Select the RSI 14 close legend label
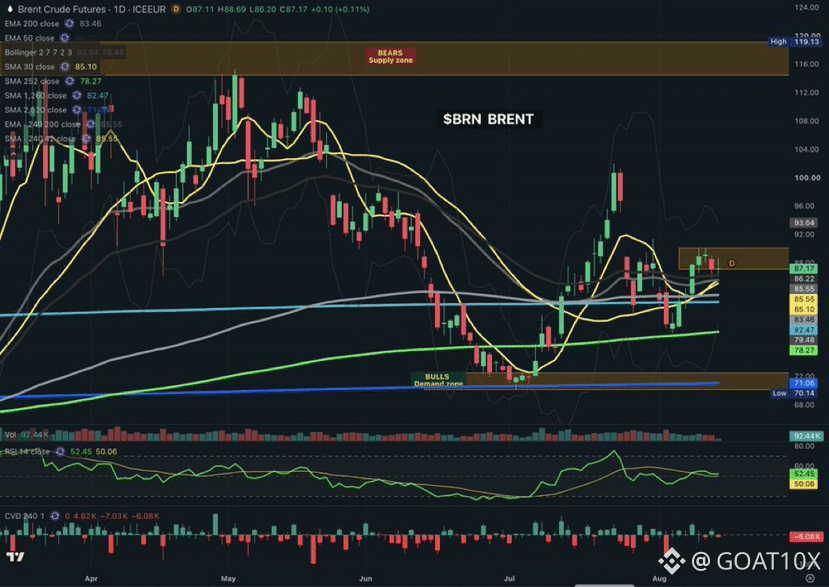Screen dimensions: 829x587 [27, 452]
